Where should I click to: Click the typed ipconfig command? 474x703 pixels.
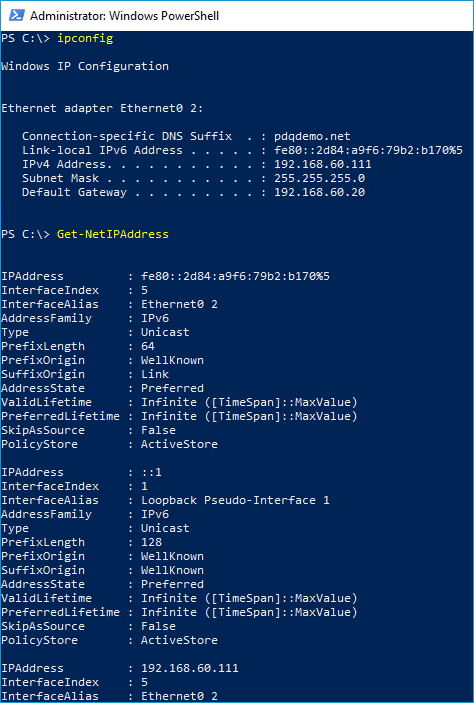coord(85,39)
